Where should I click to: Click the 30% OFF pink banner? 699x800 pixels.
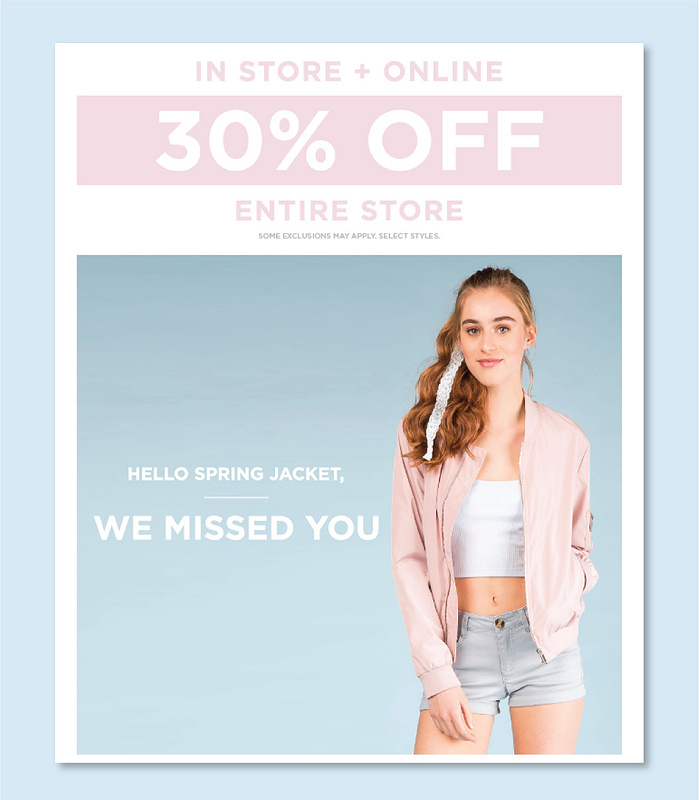[x=349, y=140]
